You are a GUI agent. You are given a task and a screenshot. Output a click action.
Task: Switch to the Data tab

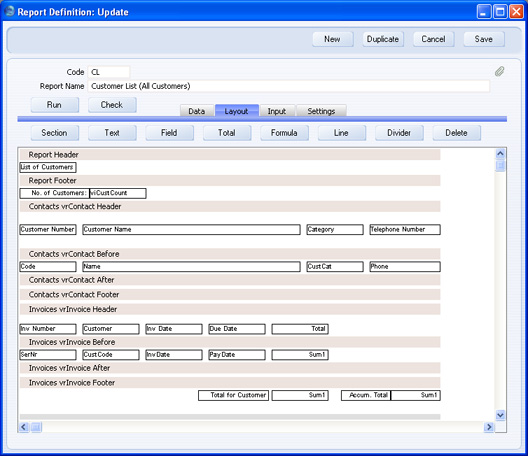click(x=197, y=111)
